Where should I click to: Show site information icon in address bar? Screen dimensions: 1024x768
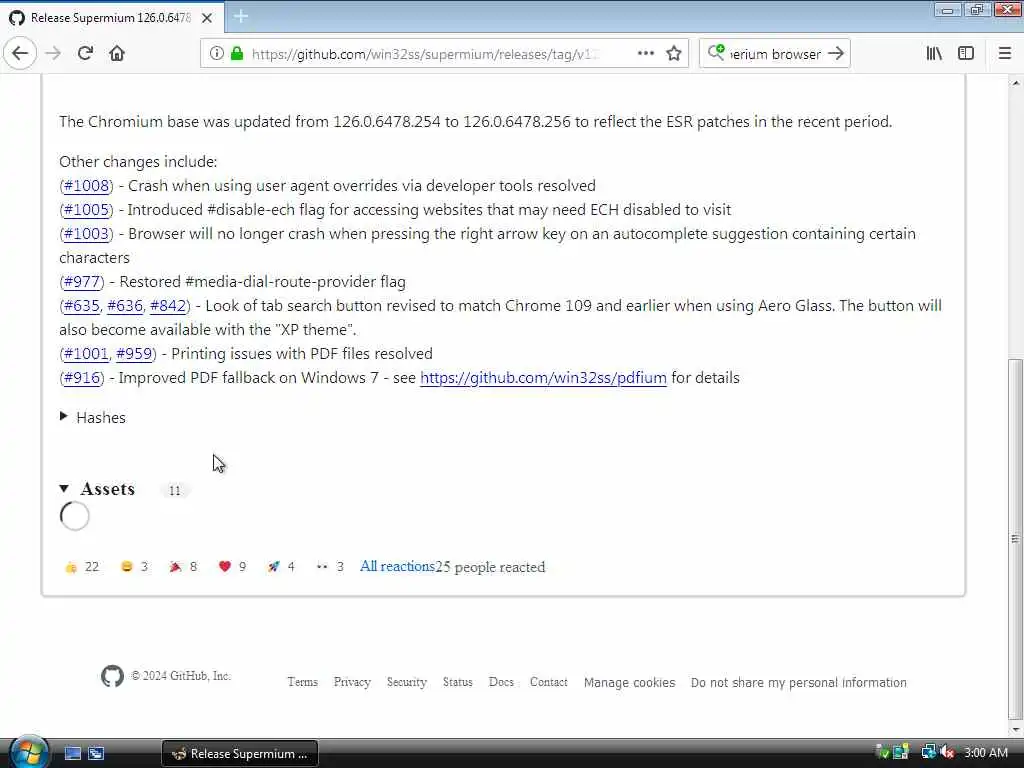tap(216, 54)
